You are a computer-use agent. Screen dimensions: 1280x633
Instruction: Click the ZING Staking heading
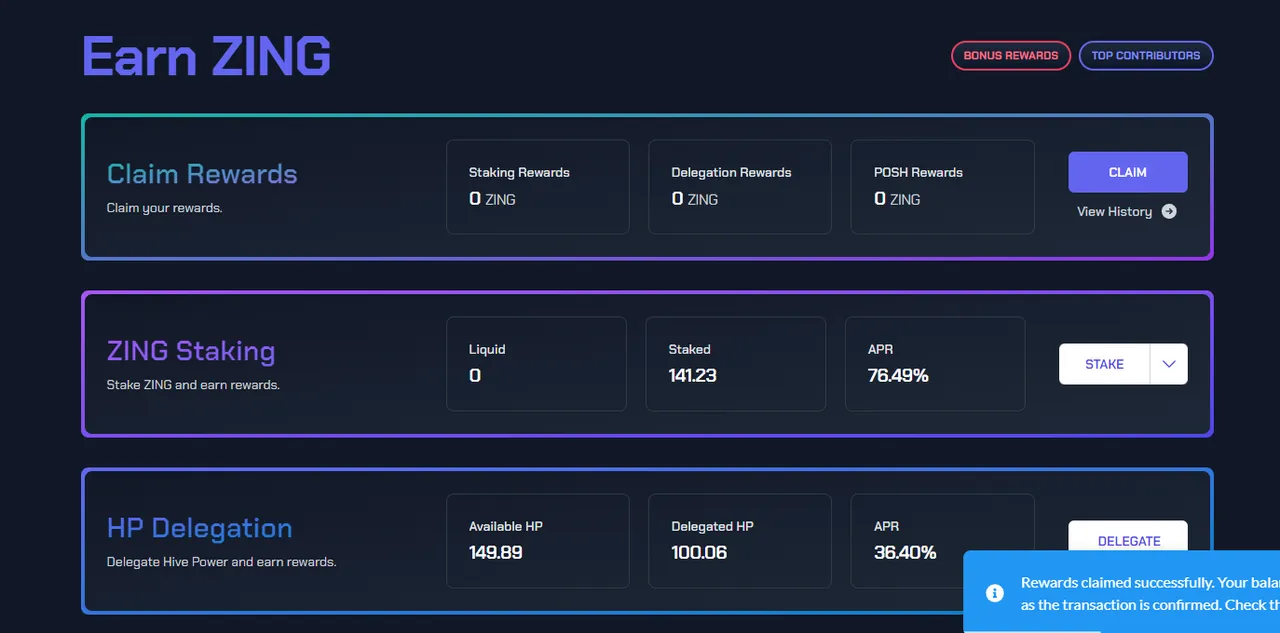[191, 351]
